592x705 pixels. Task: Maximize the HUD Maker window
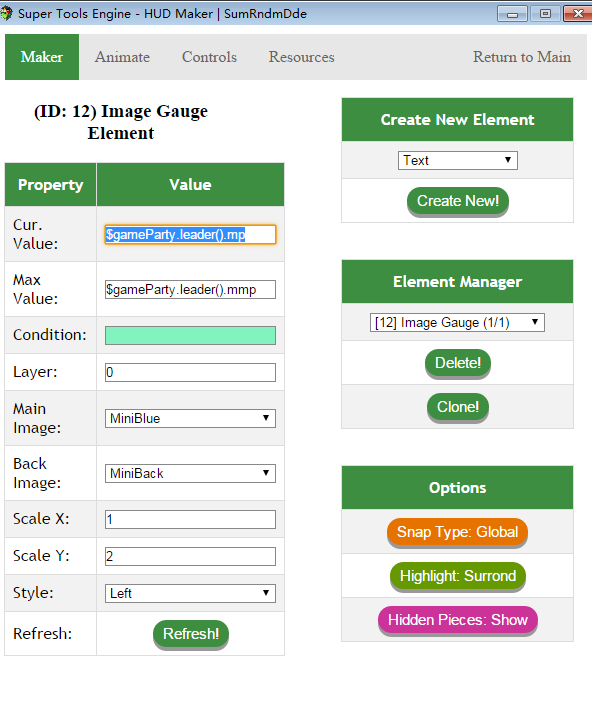click(545, 13)
